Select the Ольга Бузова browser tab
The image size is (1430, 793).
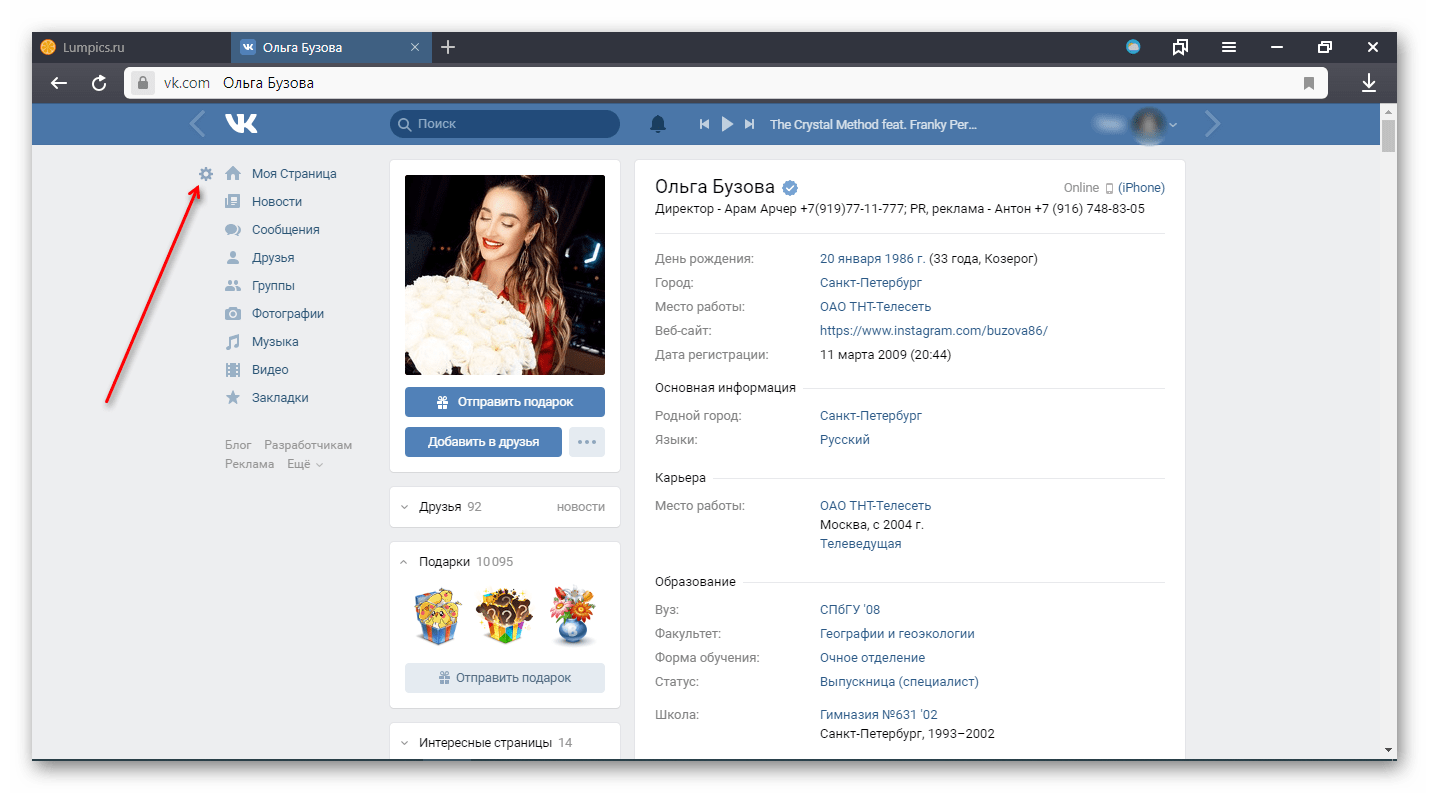tap(332, 47)
